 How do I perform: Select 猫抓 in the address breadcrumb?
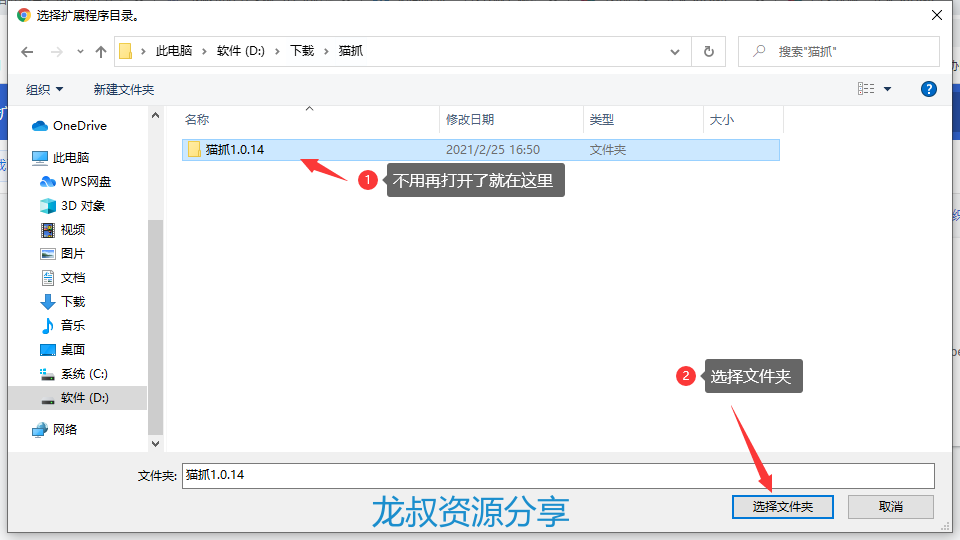[351, 51]
